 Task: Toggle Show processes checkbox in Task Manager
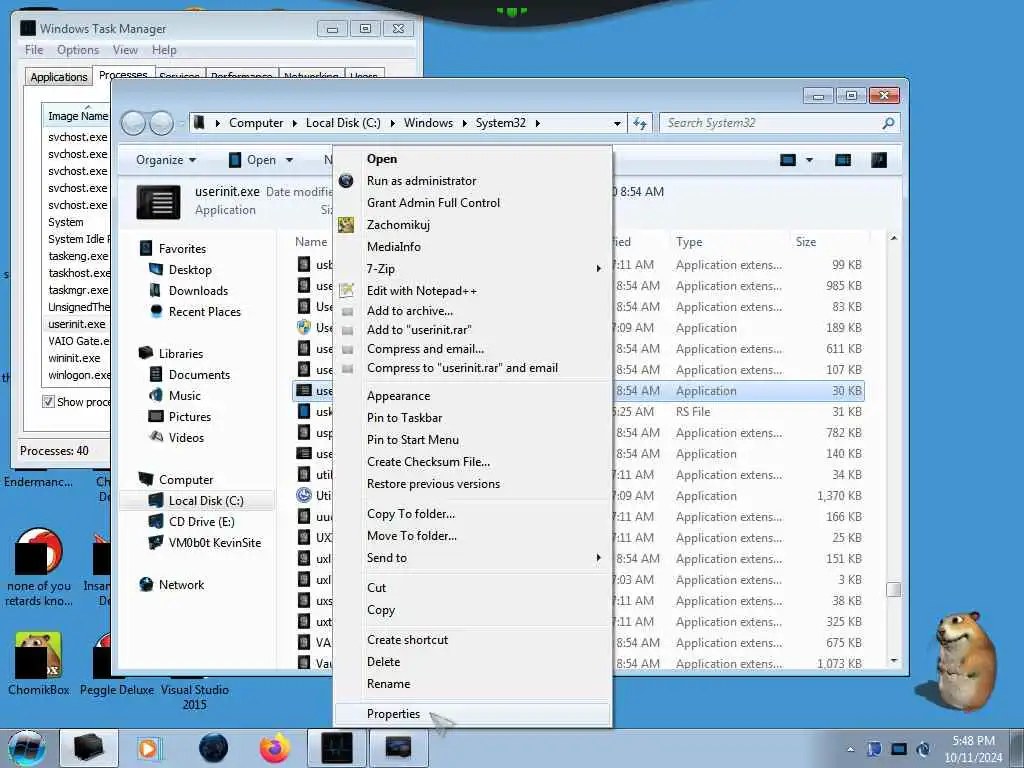click(x=48, y=402)
